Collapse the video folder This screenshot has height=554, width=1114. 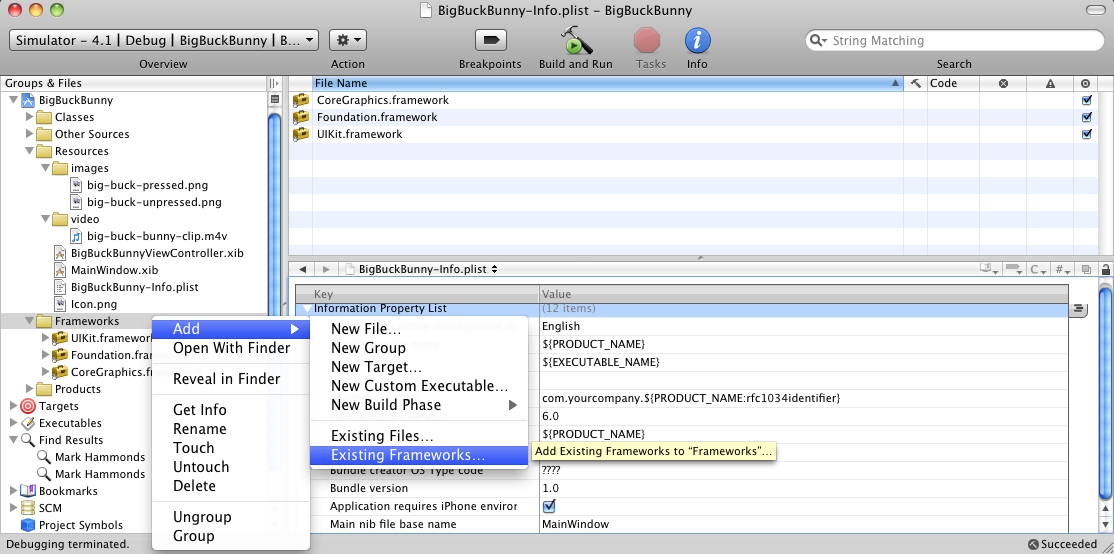pyautogui.click(x=45, y=219)
